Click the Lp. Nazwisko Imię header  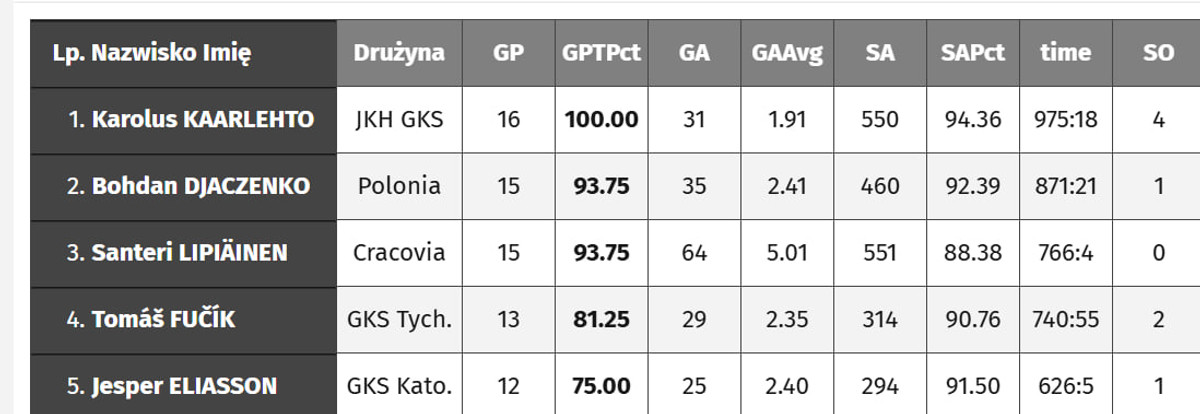coord(152,53)
